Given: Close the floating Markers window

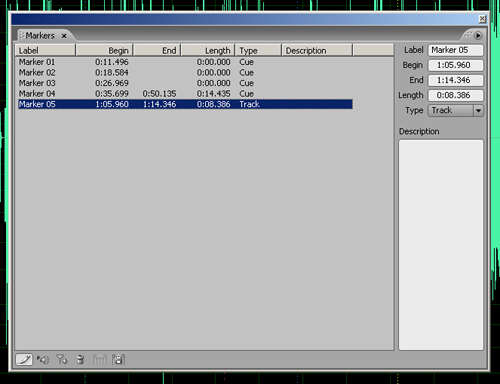Looking at the screenshot, I should tap(482, 19).
